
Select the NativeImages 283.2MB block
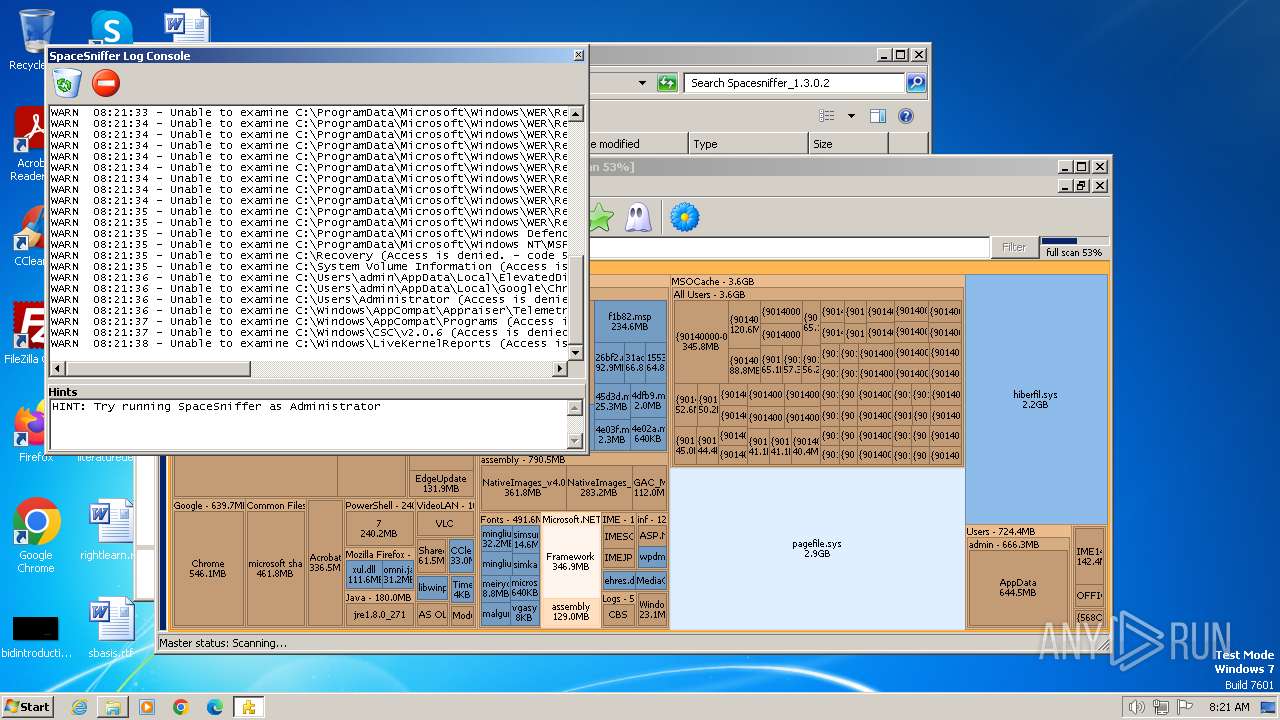coord(598,487)
